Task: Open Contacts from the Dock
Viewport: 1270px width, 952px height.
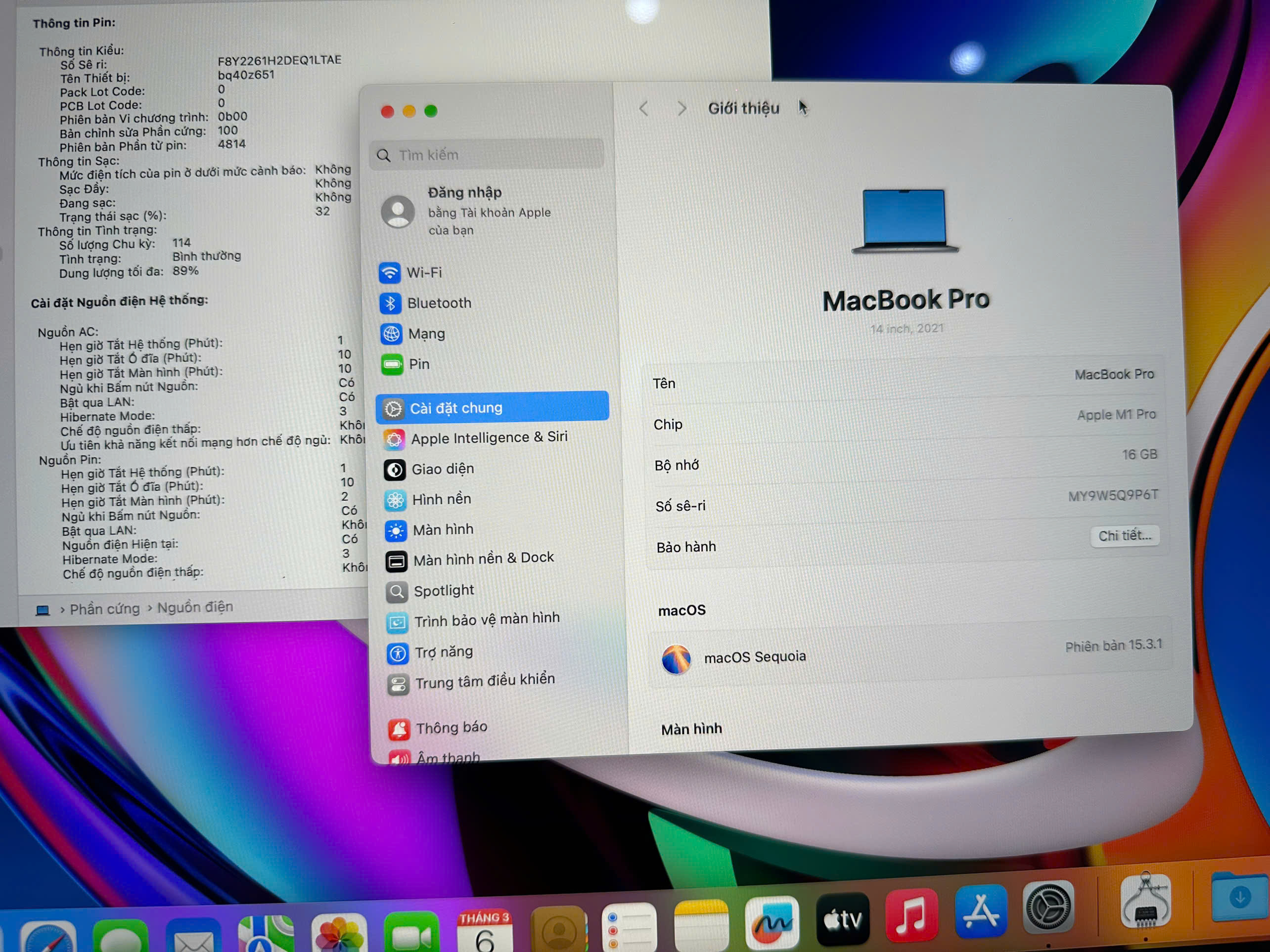Action: click(558, 930)
